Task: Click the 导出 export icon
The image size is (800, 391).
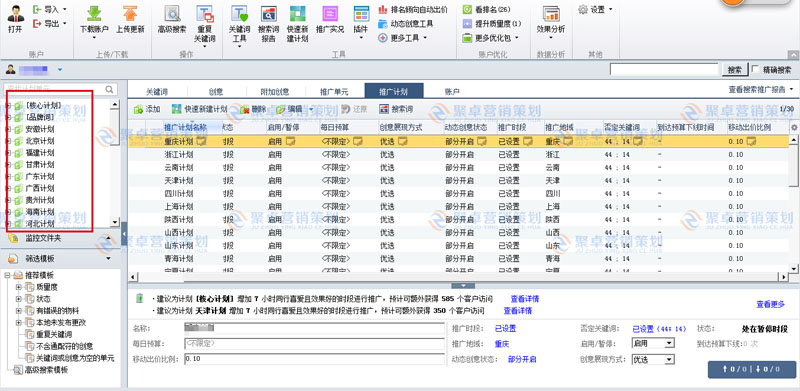Action: pos(38,23)
